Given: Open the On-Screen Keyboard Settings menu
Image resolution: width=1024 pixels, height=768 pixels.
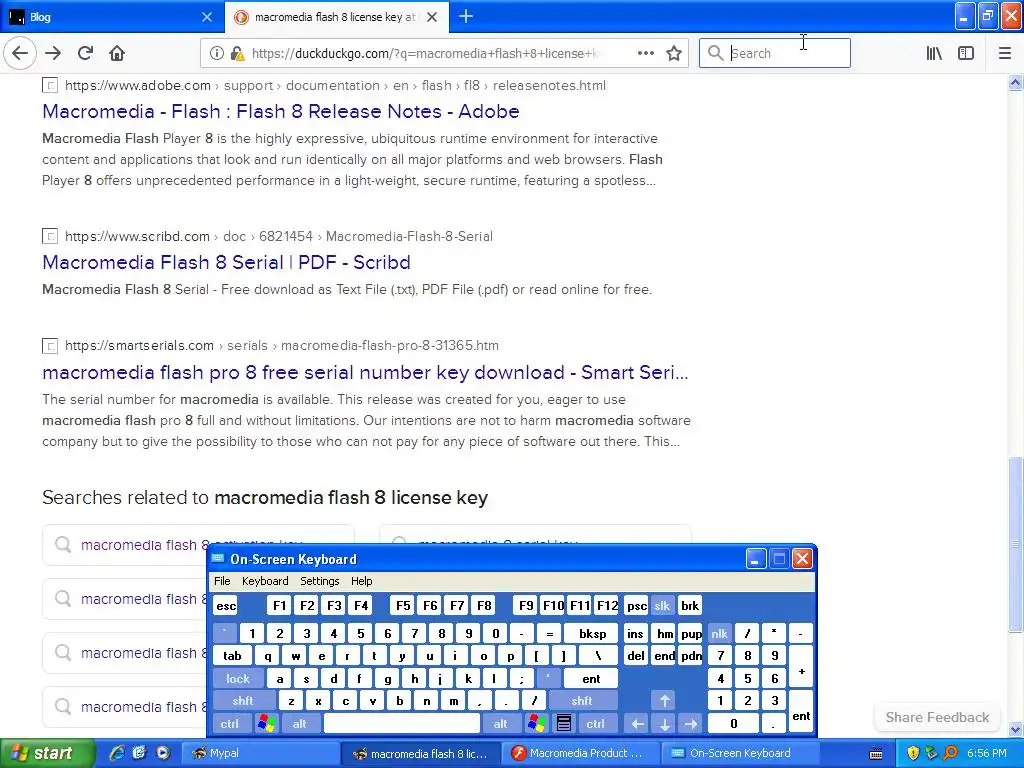Looking at the screenshot, I should click(319, 581).
